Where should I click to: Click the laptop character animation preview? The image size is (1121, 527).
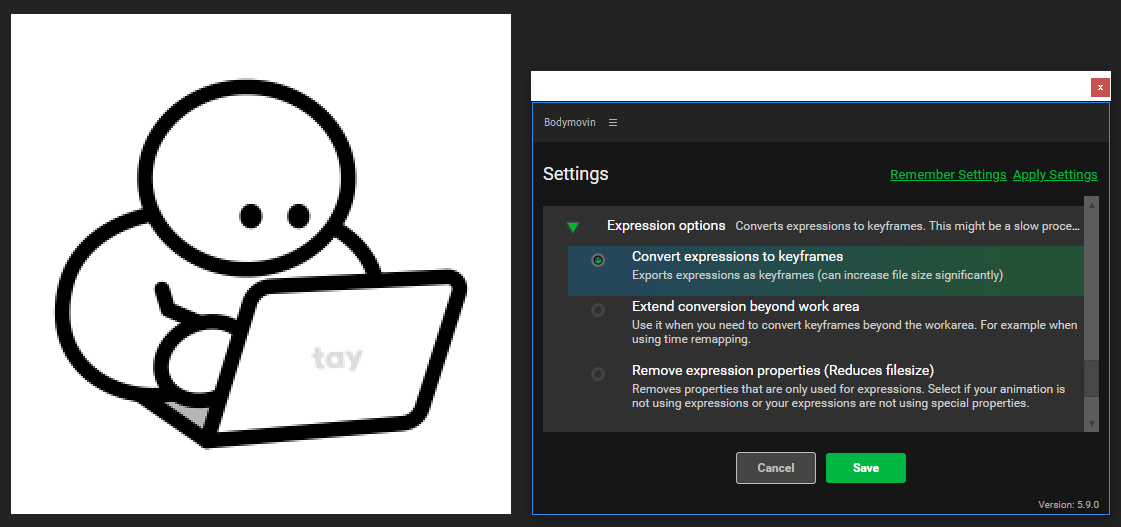[261, 264]
